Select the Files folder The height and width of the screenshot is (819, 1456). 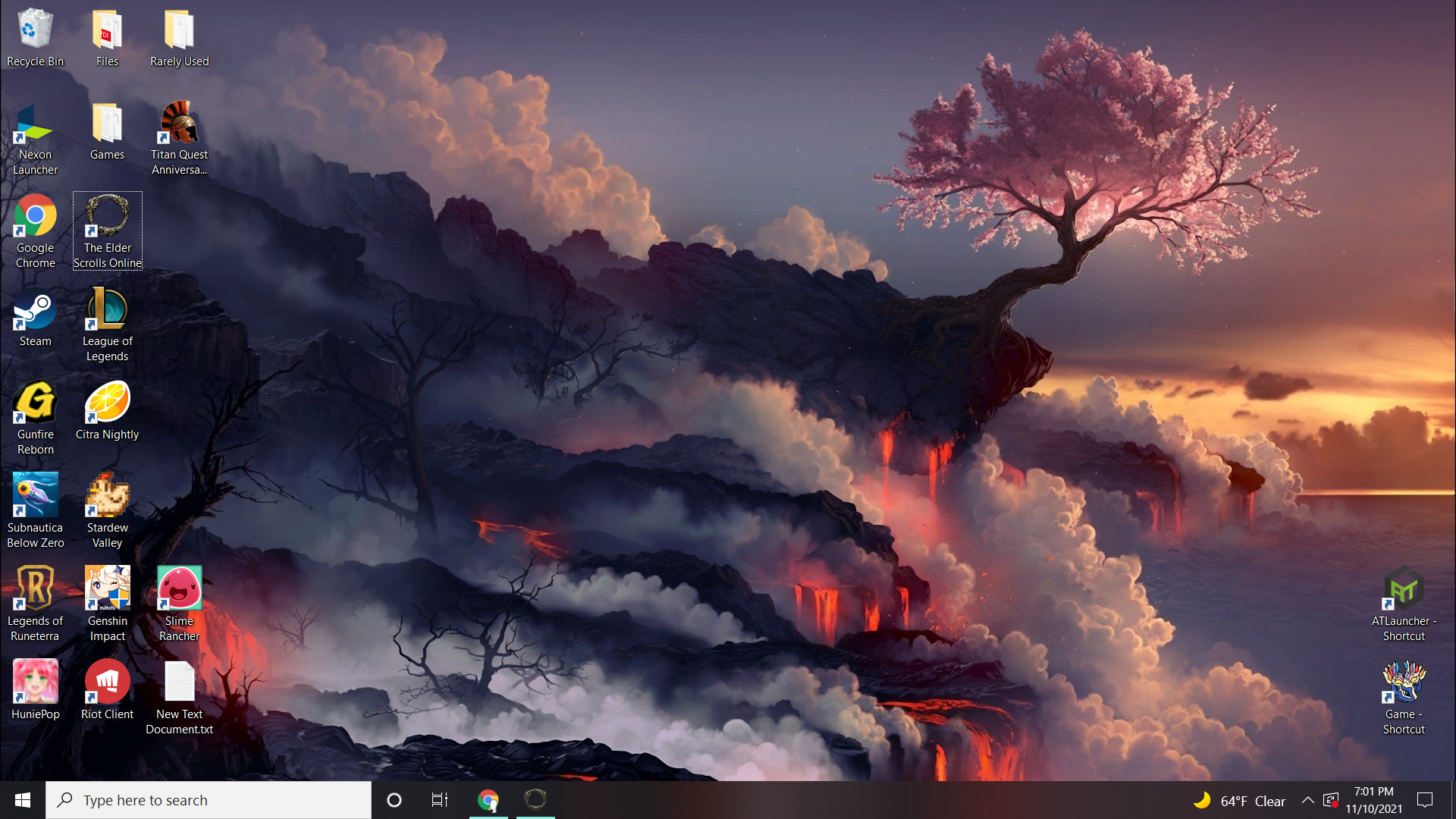coord(107,38)
